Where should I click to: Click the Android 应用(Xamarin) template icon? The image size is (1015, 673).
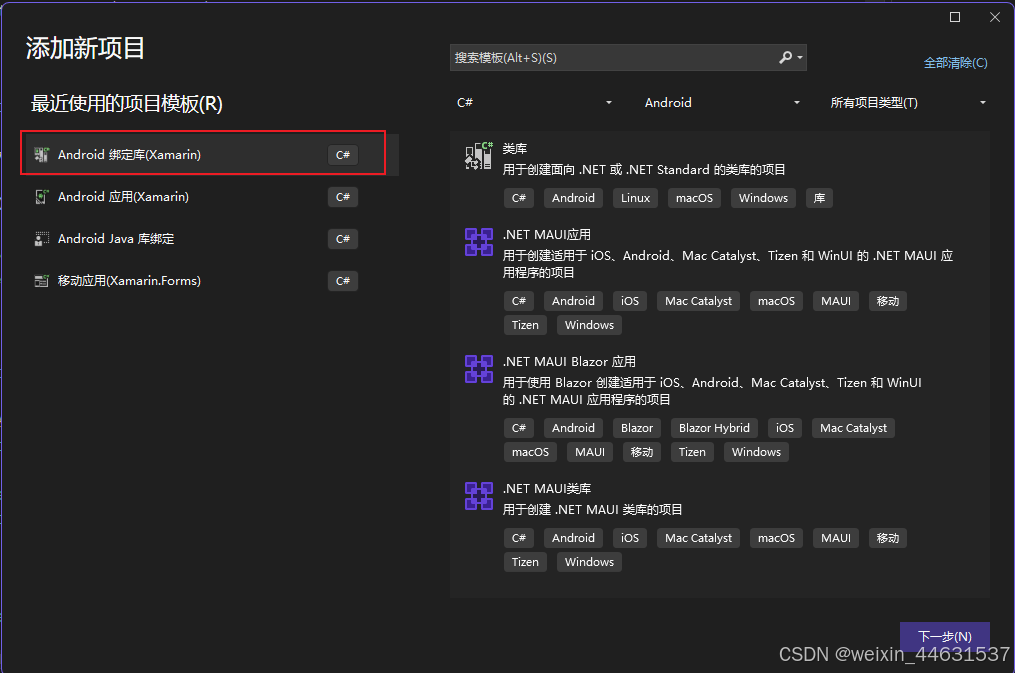click(x=41, y=197)
